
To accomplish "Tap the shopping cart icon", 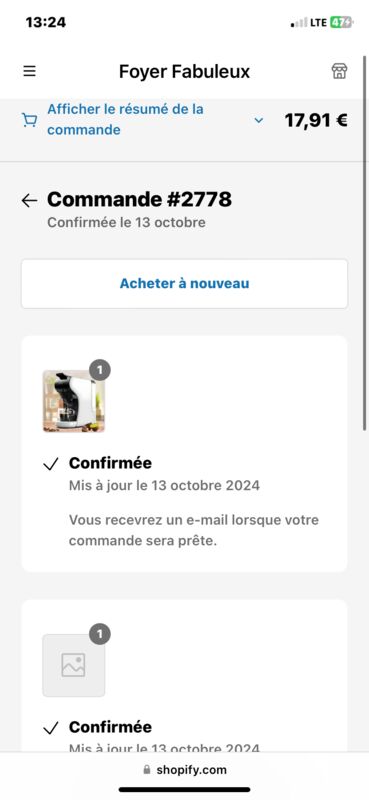I will (x=29, y=120).
